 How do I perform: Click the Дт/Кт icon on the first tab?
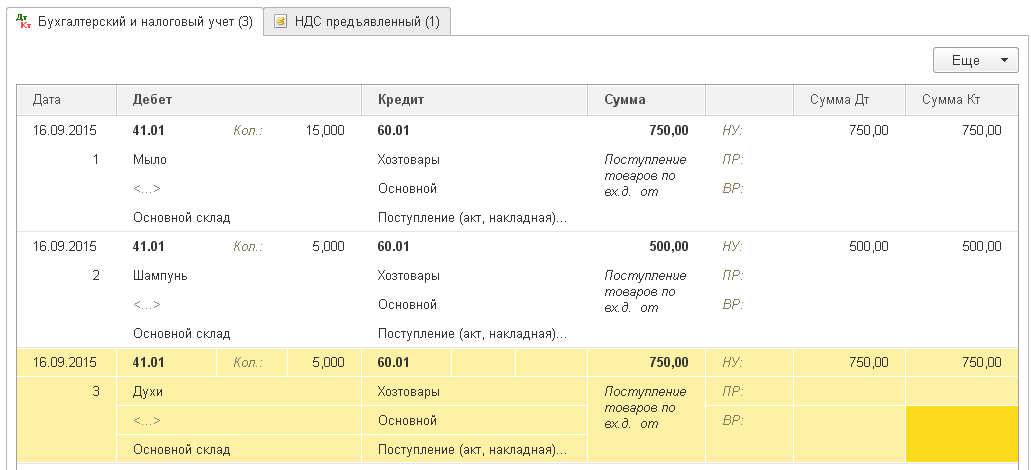pyautogui.click(x=25, y=22)
